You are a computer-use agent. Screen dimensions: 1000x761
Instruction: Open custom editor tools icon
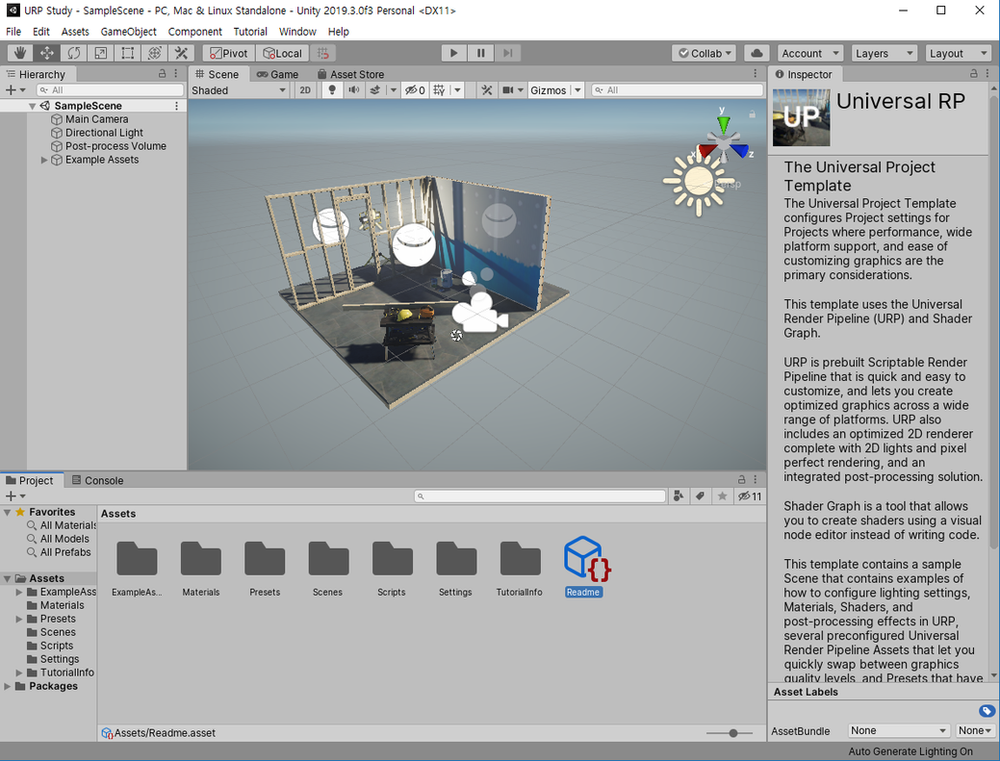[x=181, y=53]
